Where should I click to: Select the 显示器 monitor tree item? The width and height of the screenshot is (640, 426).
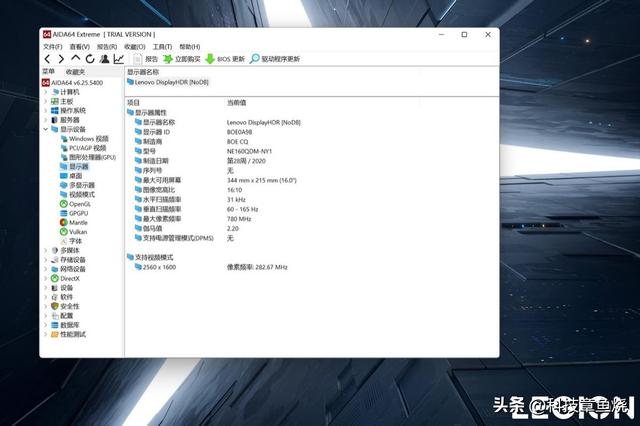tap(74, 166)
